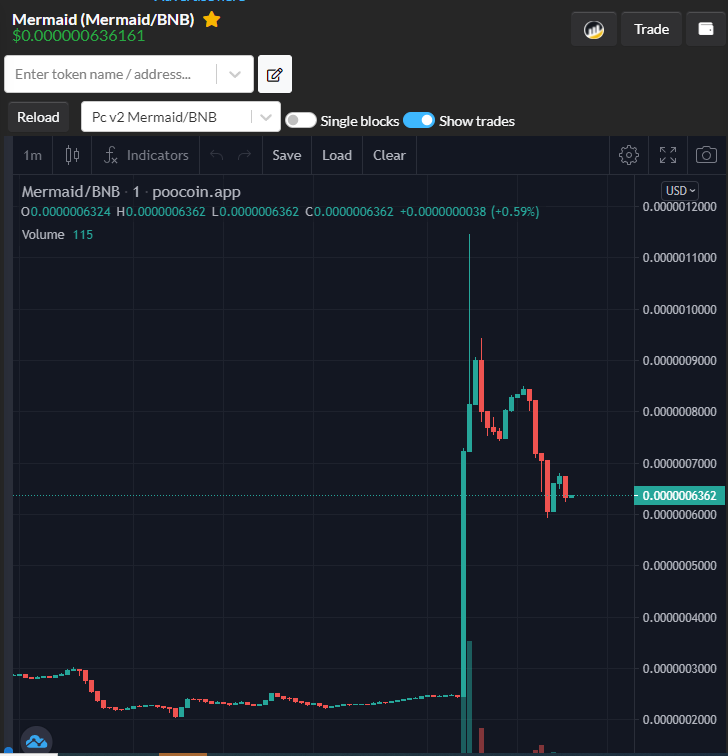Click the Mermaid/BNB chart title legend
This screenshot has height=756, width=728.
point(131,192)
